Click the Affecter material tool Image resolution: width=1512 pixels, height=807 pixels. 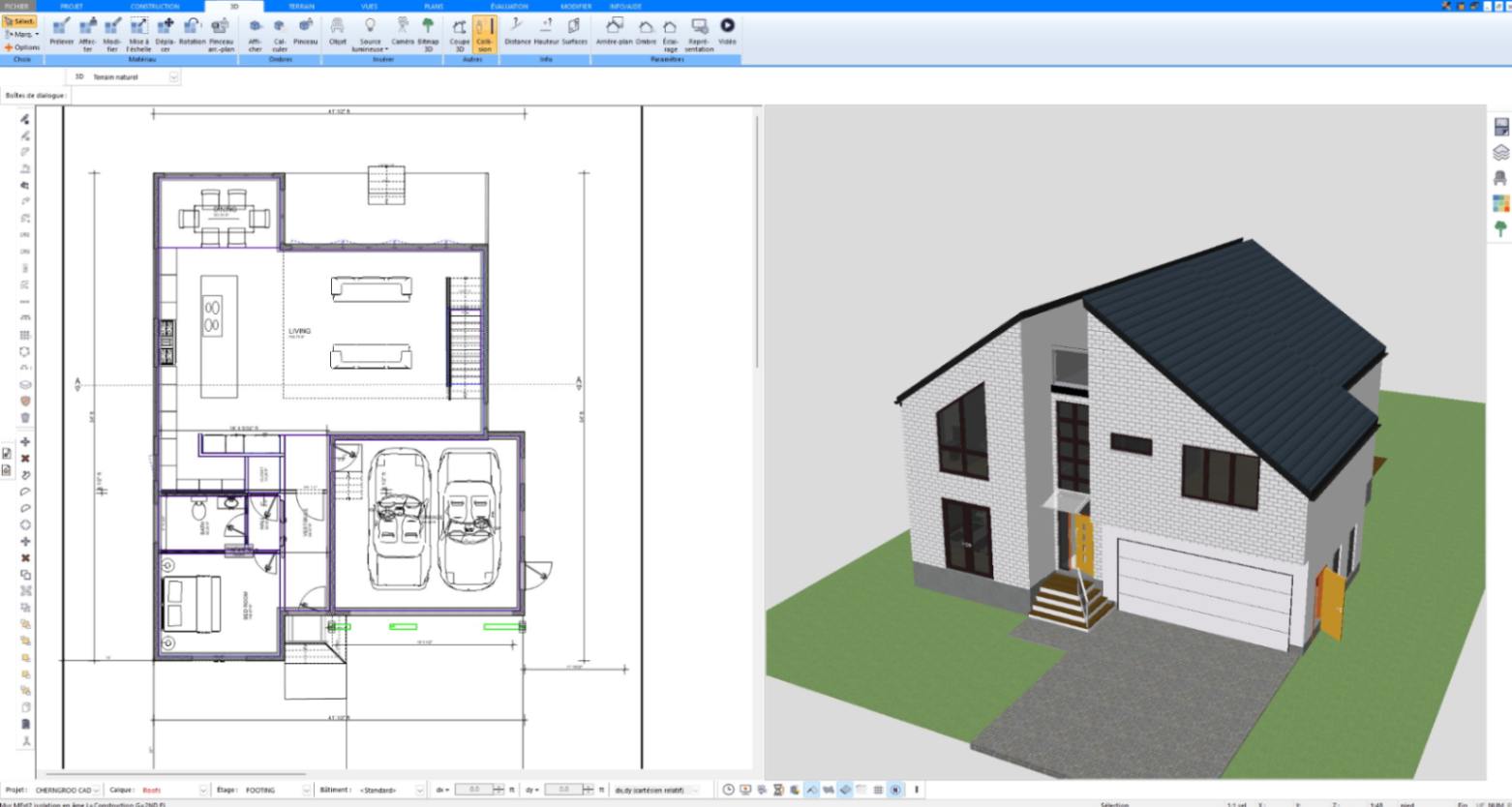(88, 33)
